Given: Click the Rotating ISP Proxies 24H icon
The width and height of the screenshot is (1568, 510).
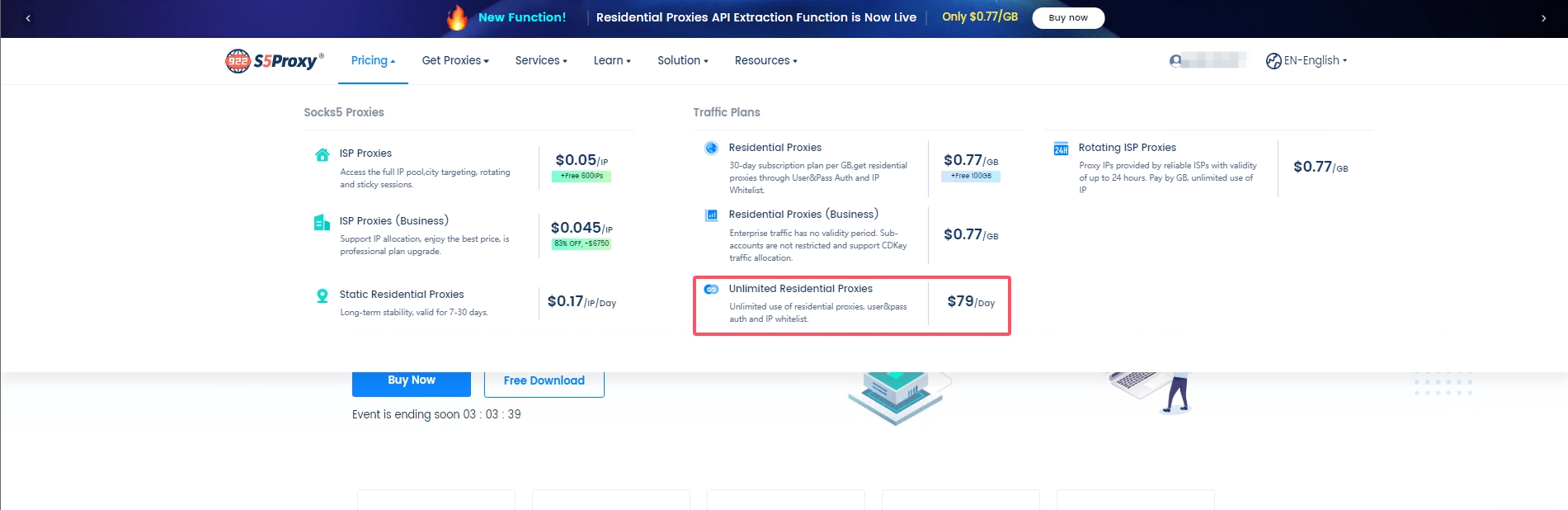Looking at the screenshot, I should [1061, 149].
